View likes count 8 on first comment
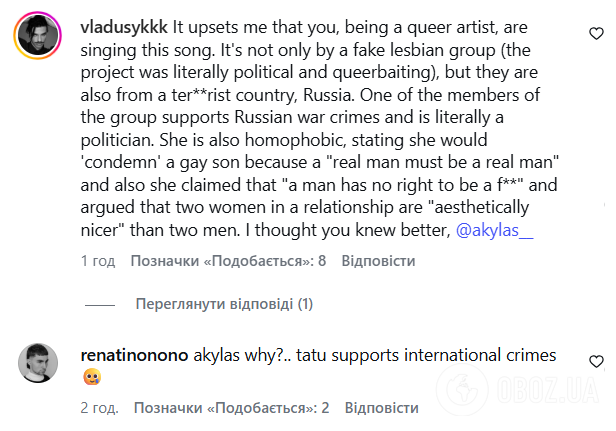This screenshot has height=431, width=616. coord(228,261)
